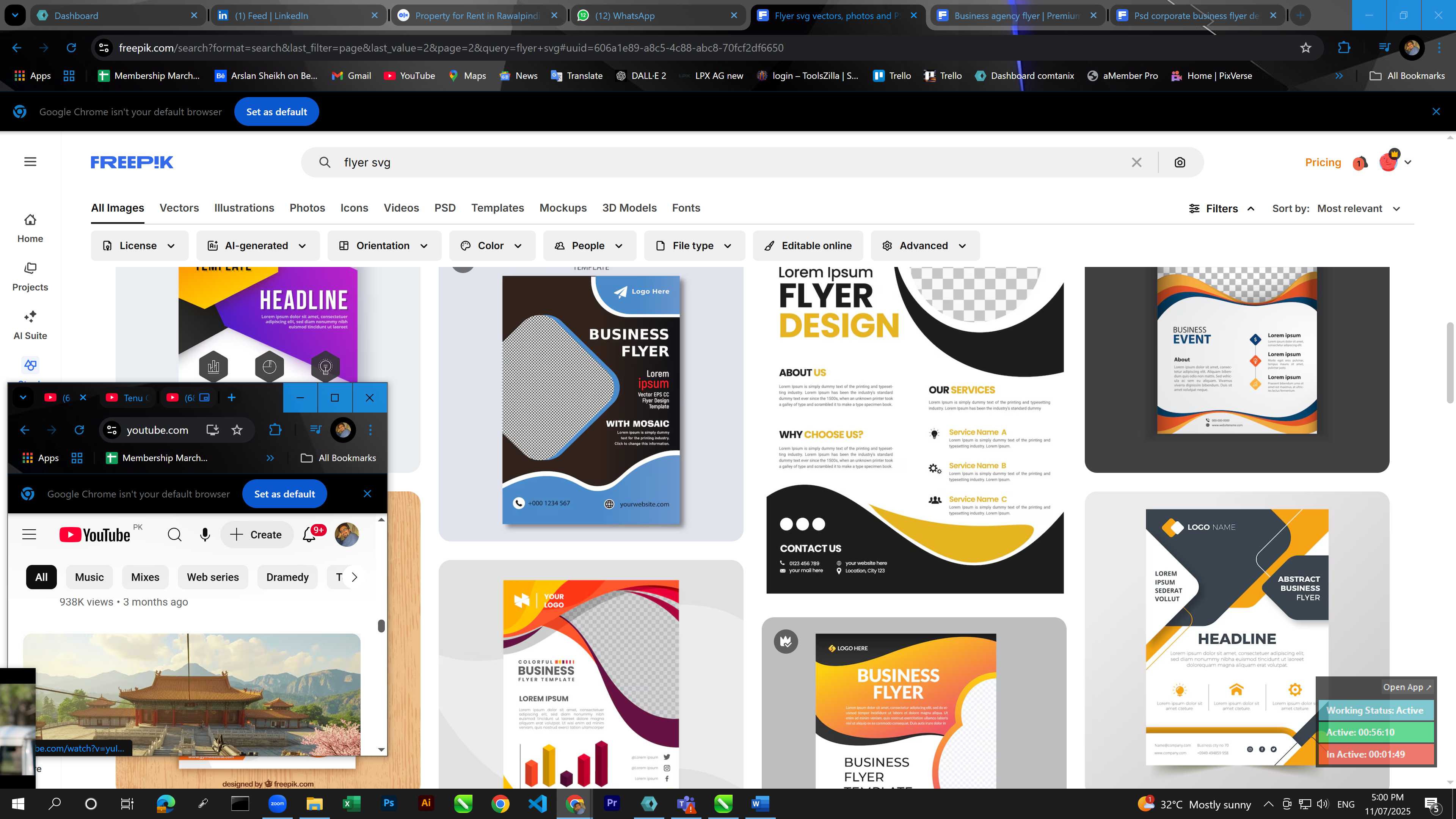Open Premiere Pro from taskbar
This screenshot has height=819, width=1456.
click(x=612, y=803)
